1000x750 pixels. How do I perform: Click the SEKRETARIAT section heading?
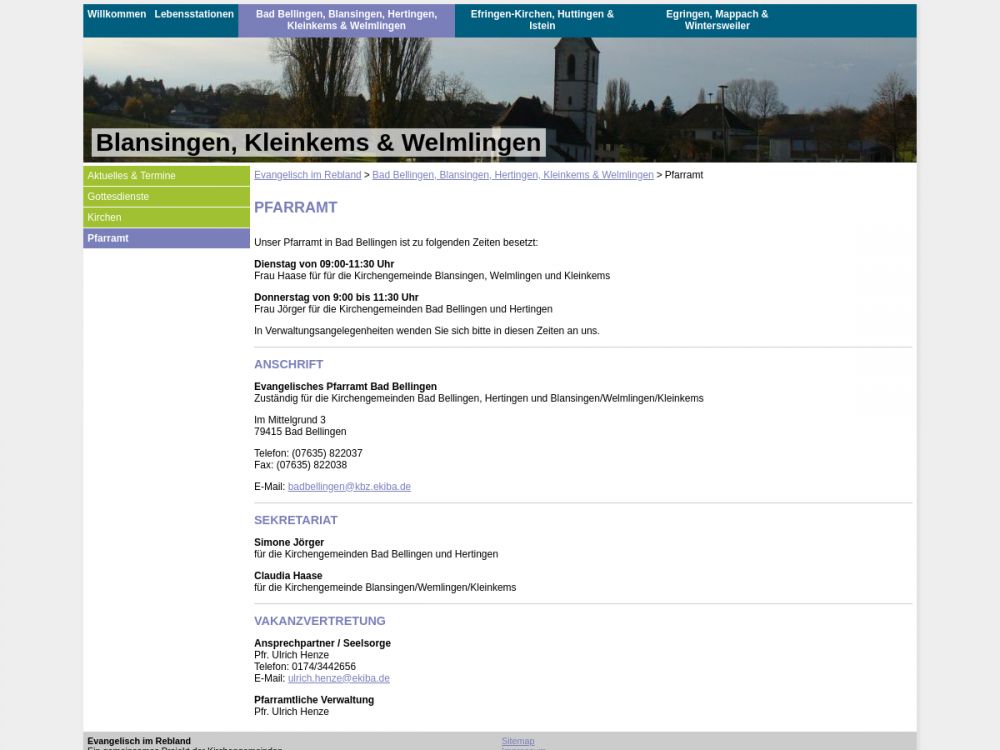click(295, 520)
